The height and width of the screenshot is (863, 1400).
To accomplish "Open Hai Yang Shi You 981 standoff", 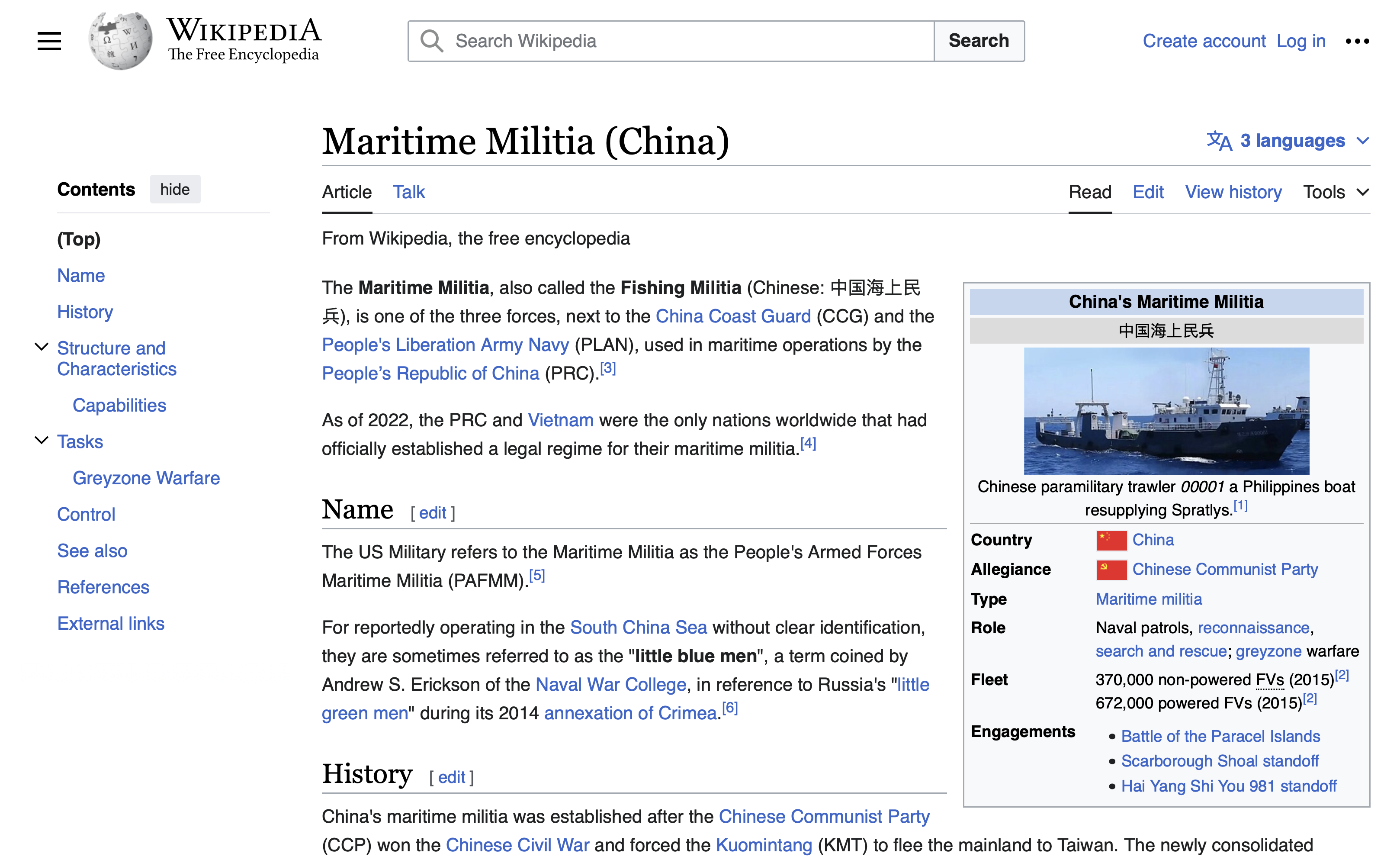I will (1229, 786).
